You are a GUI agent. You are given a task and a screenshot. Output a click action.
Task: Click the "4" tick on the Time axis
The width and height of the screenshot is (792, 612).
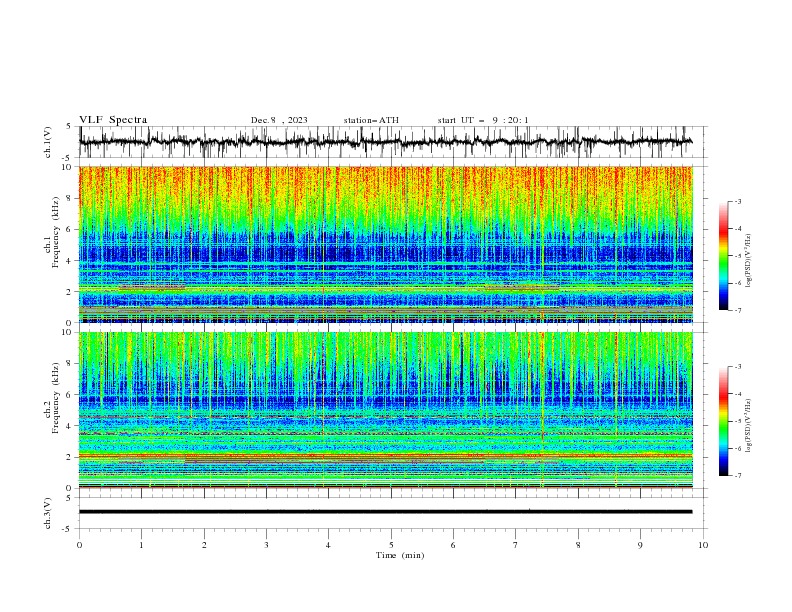(328, 545)
